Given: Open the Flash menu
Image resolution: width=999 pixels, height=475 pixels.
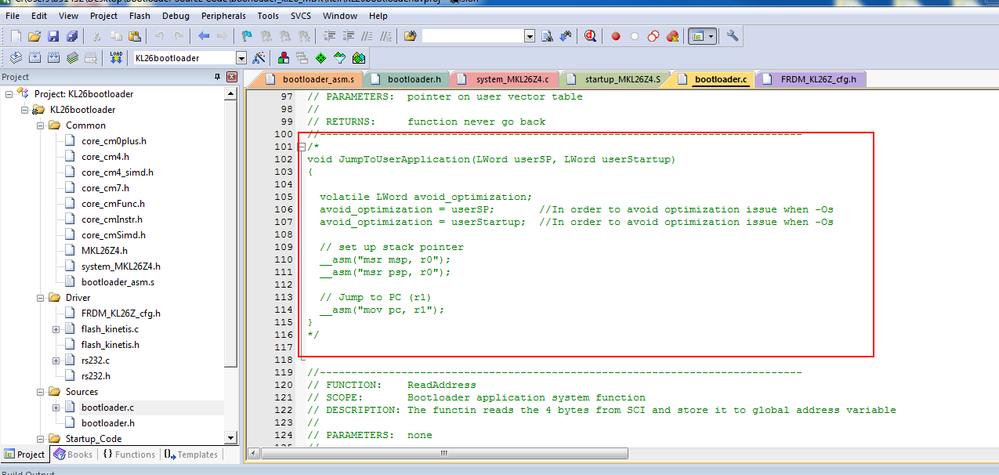Looking at the screenshot, I should 140,15.
